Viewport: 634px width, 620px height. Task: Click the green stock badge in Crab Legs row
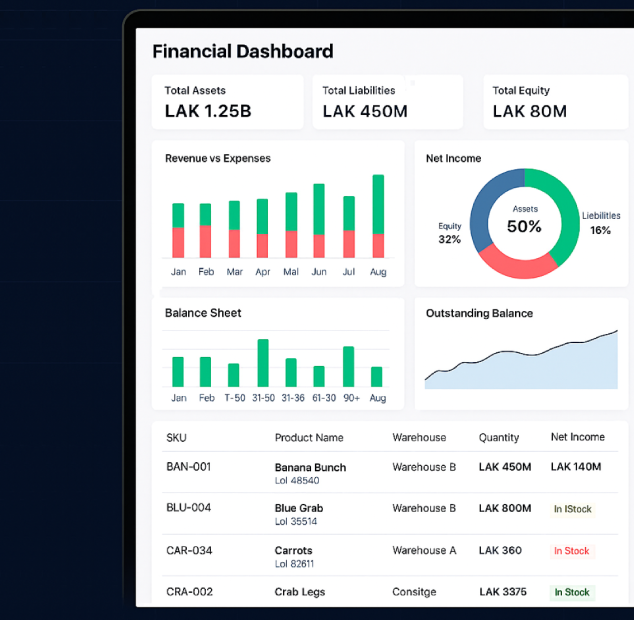coord(572,592)
